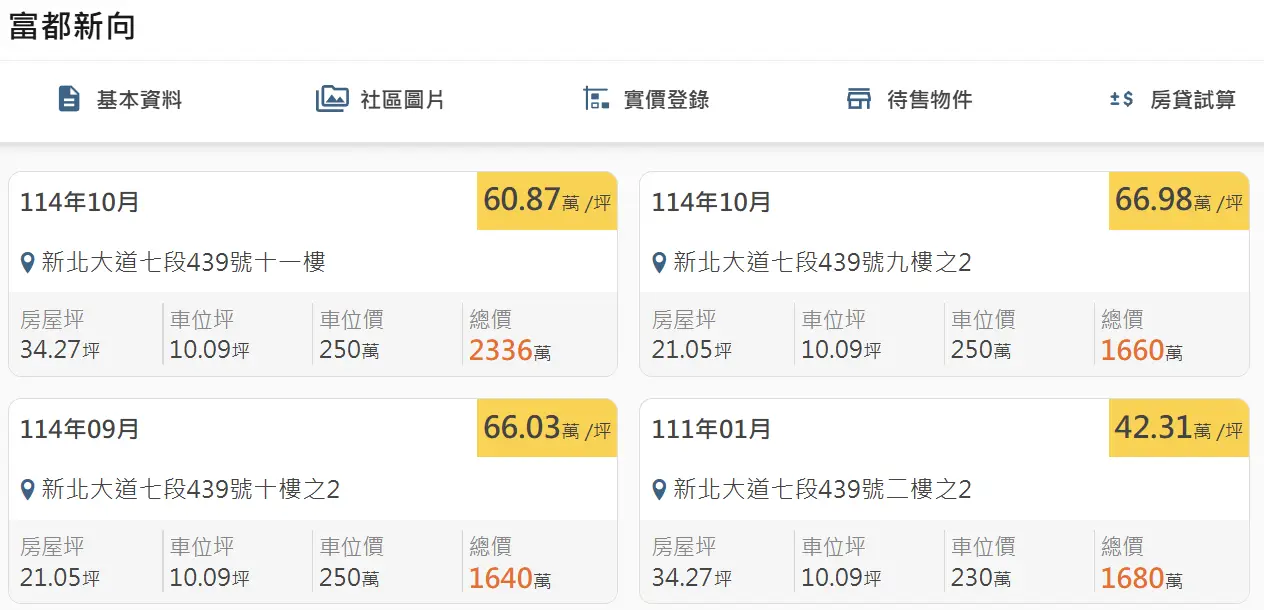Open address link 新北大道七段439號十一樓
Image resolution: width=1264 pixels, height=610 pixels.
[x=183, y=263]
